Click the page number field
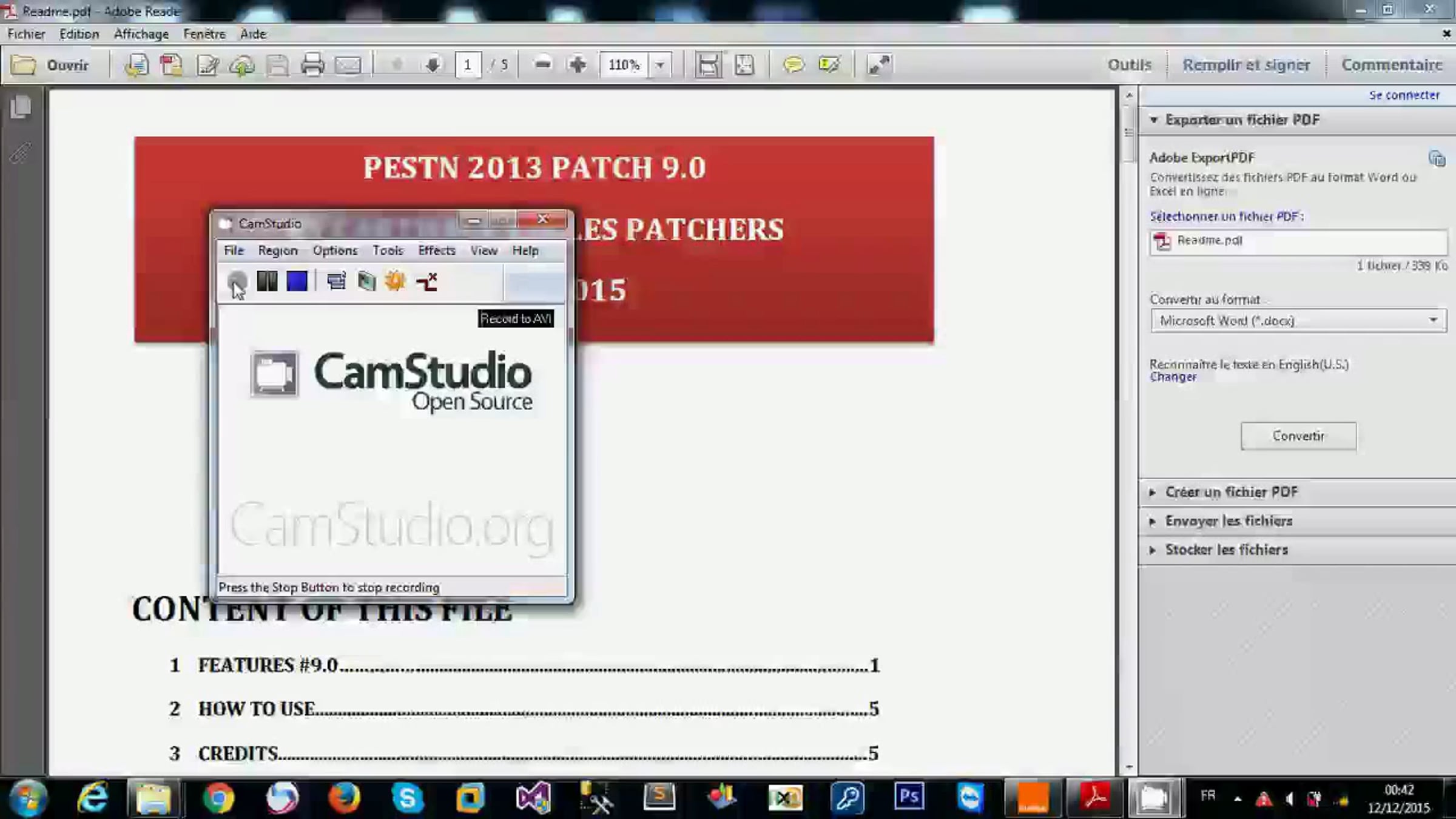Screen dimensions: 1456x819 [468, 65]
